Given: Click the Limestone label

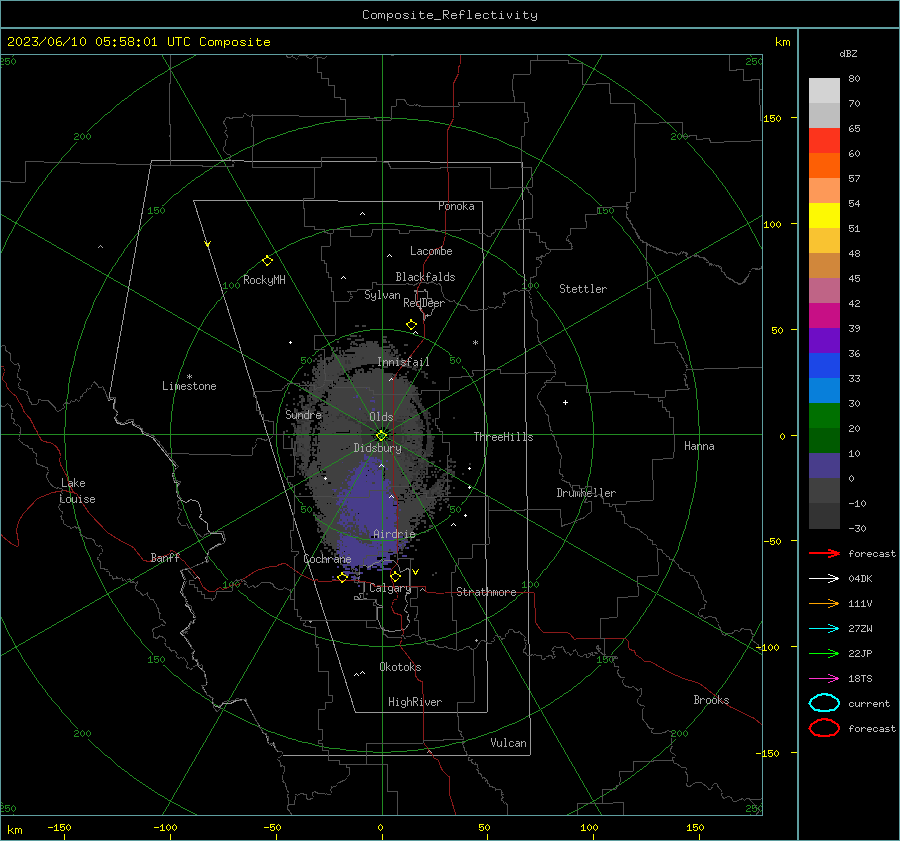Looking at the screenshot, I should coord(189,386).
